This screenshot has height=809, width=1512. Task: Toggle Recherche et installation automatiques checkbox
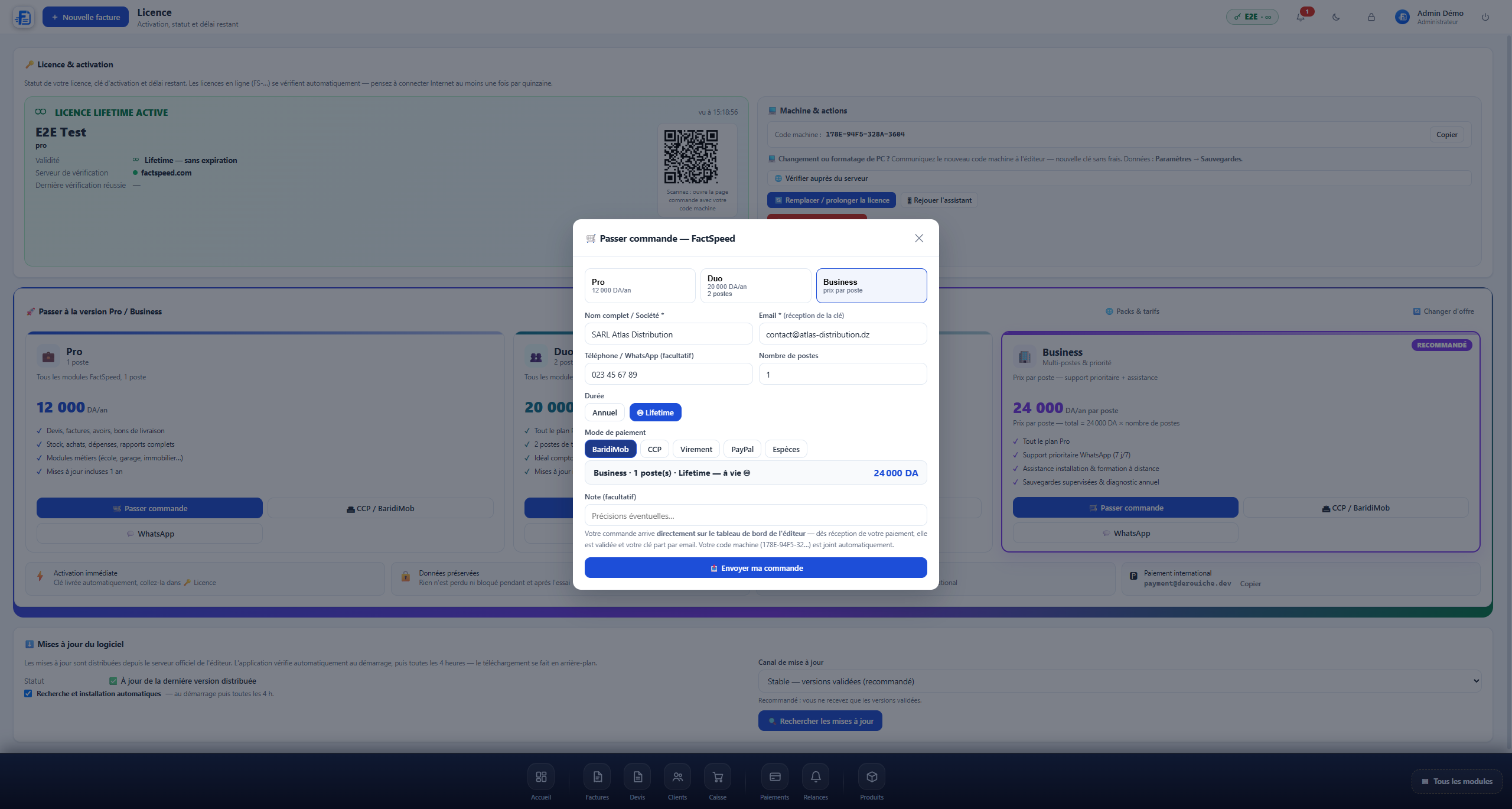(28, 693)
